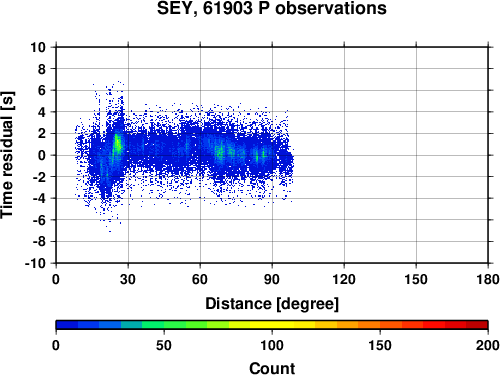Click the y-axis tick label 0
The image size is (500, 375).
(x=42, y=155)
